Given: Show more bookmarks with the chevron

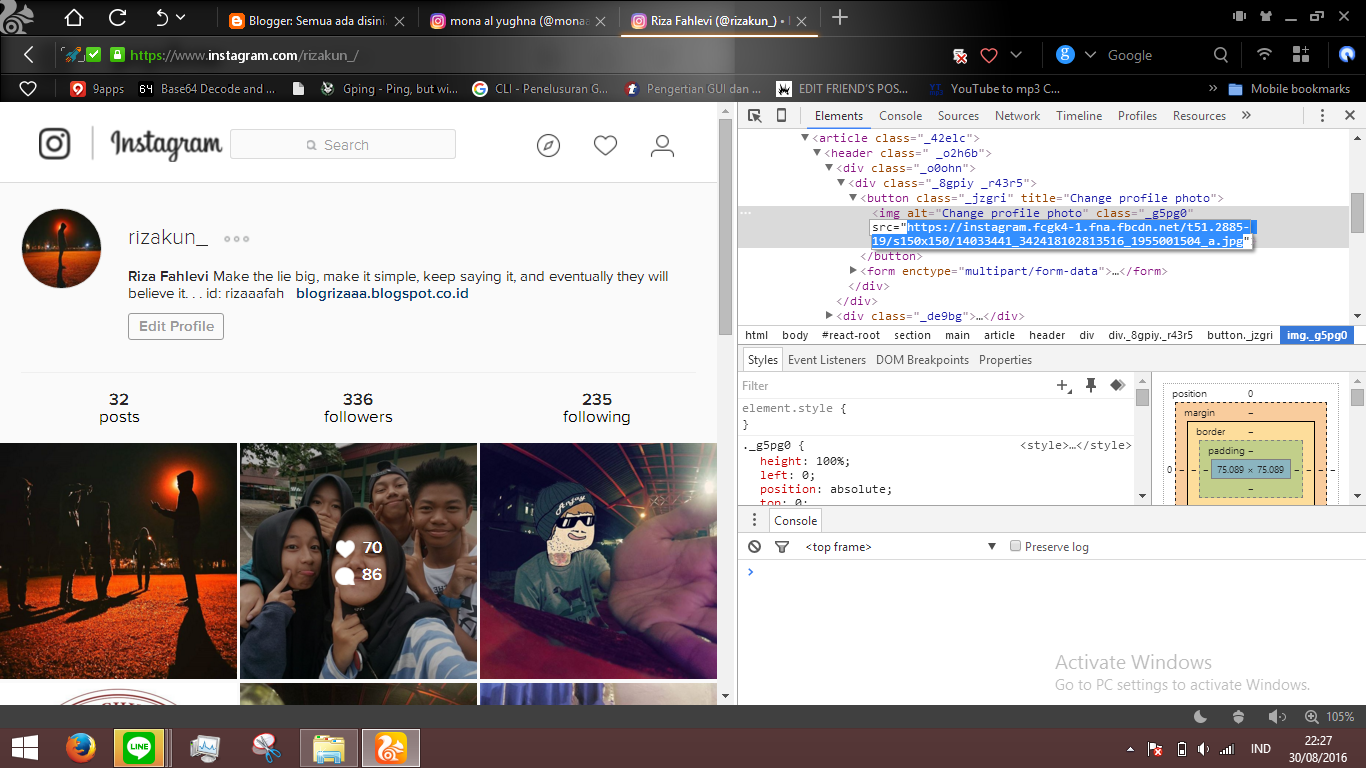Looking at the screenshot, I should click(1213, 89).
